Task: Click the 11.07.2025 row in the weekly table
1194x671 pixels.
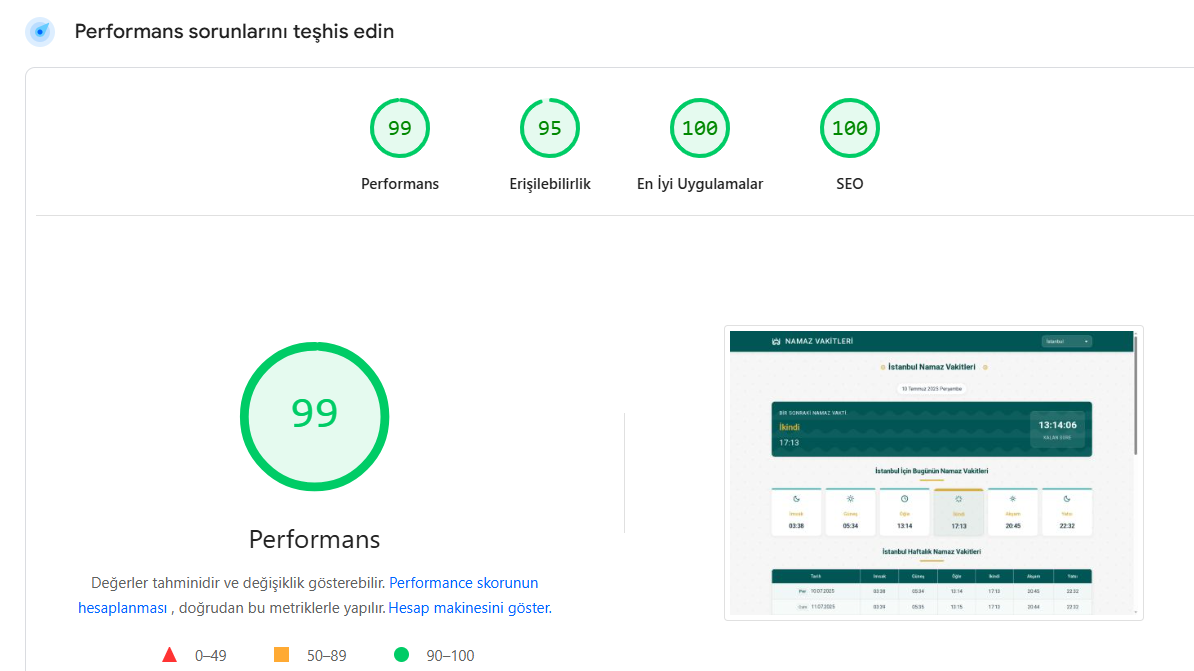Action: (931, 607)
